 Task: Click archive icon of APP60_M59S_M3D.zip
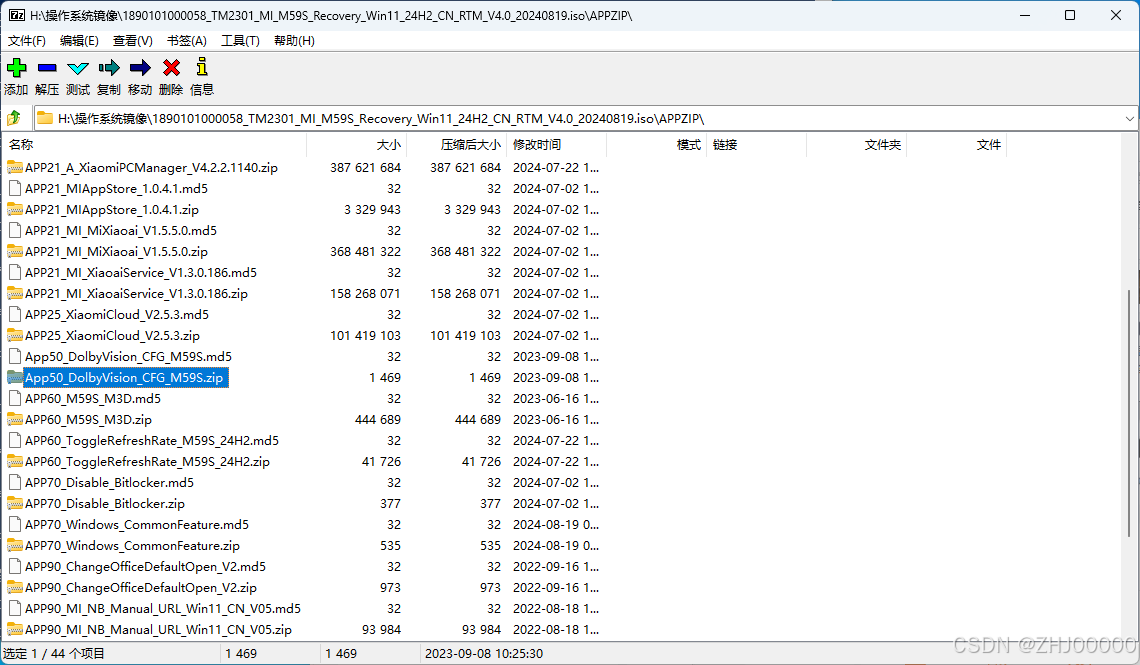click(15, 419)
